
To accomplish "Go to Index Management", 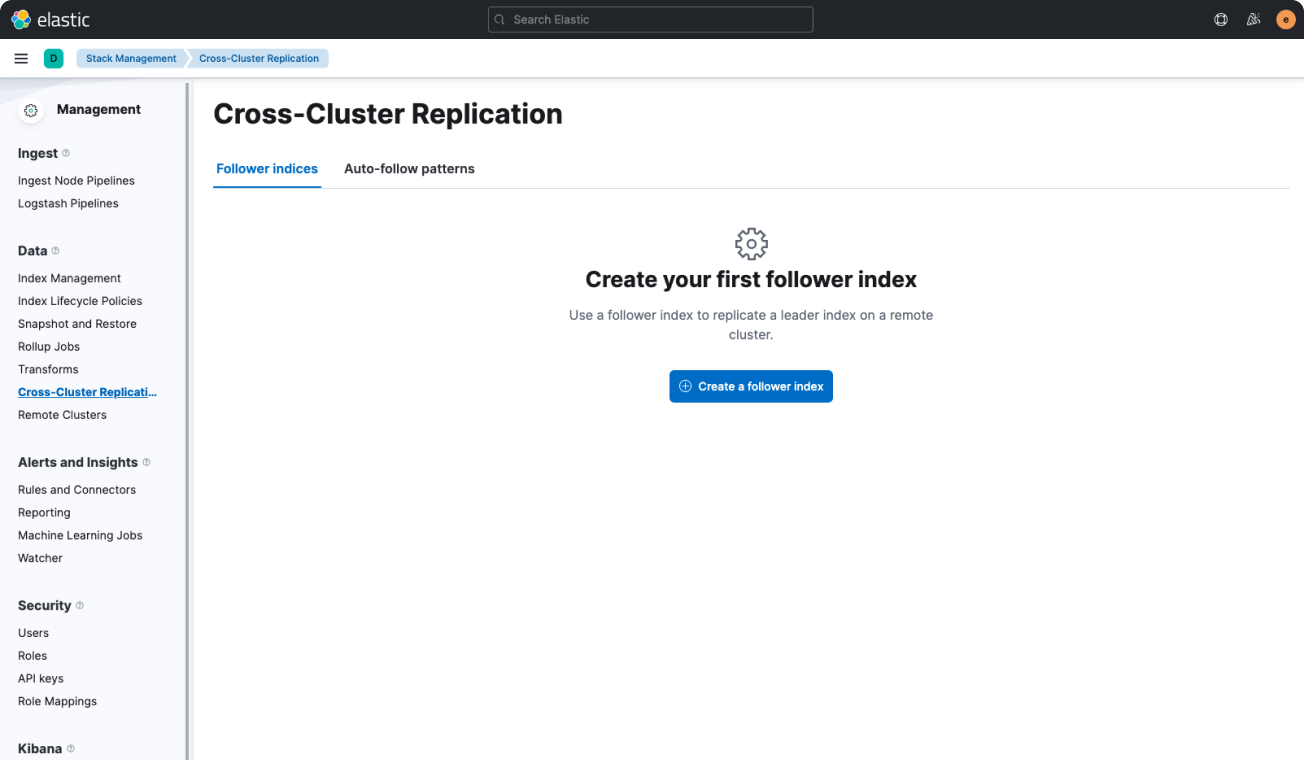I will [69, 277].
